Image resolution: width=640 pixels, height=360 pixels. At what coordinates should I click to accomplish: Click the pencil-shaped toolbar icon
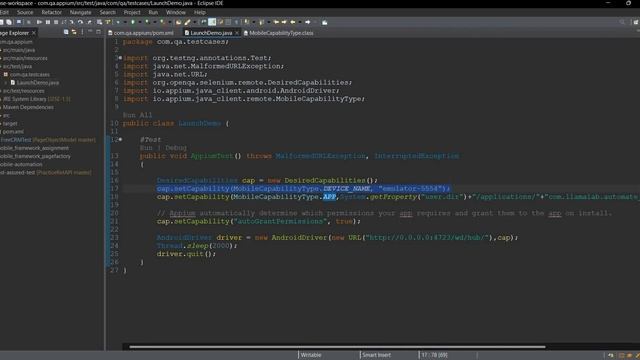click(187, 22)
